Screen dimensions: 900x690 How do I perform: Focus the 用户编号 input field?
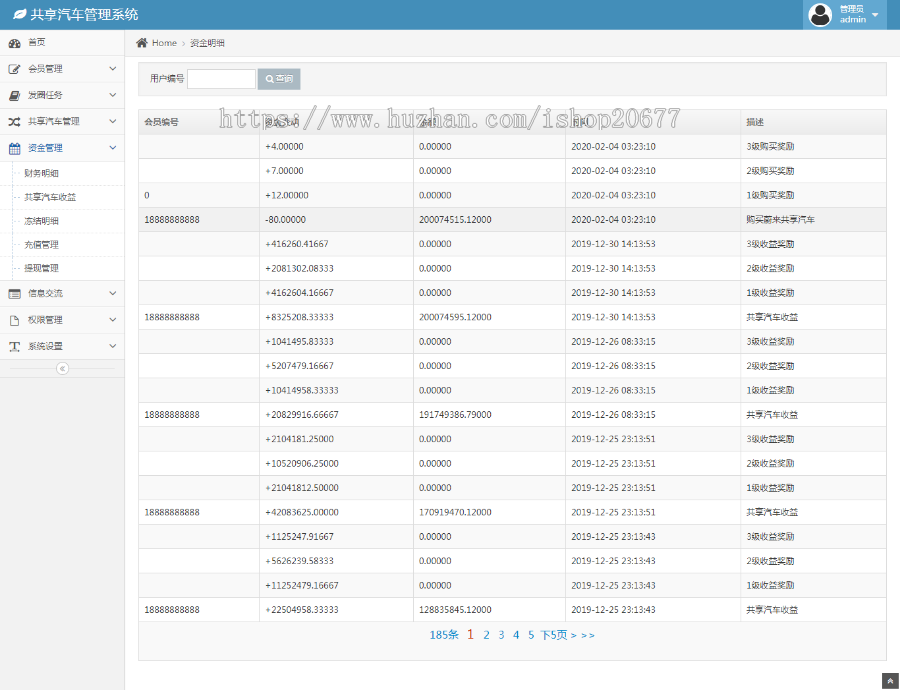pos(221,79)
